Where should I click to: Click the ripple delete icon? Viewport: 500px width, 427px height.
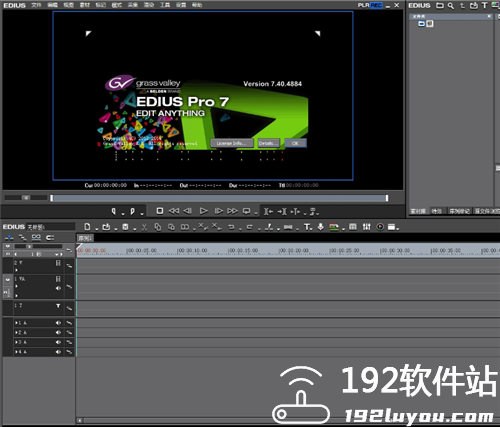[x=216, y=227]
